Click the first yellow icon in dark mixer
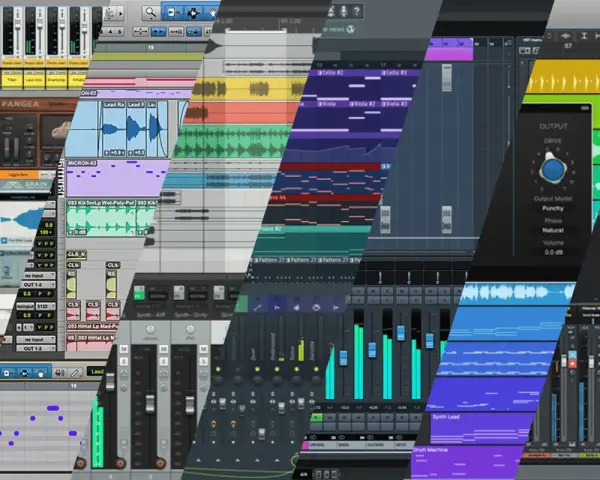Screen dimensions: 600x480 tap(214, 424)
